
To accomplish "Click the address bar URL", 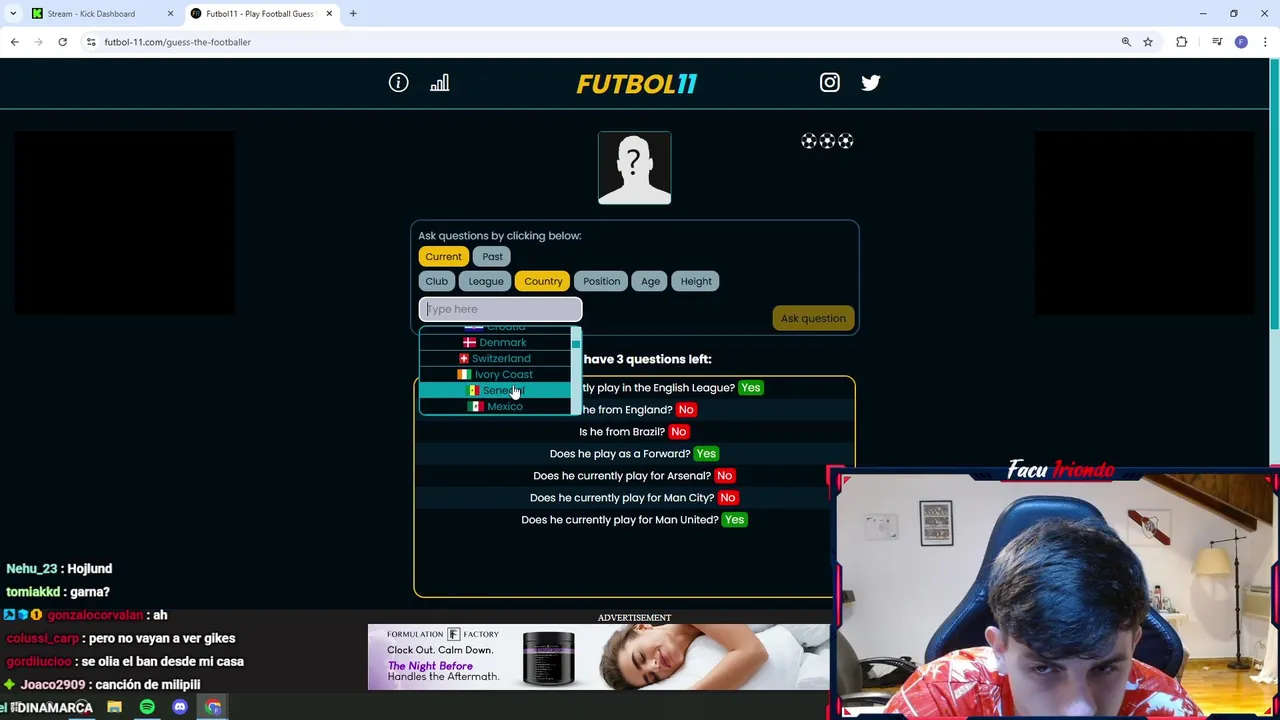I will (x=177, y=42).
